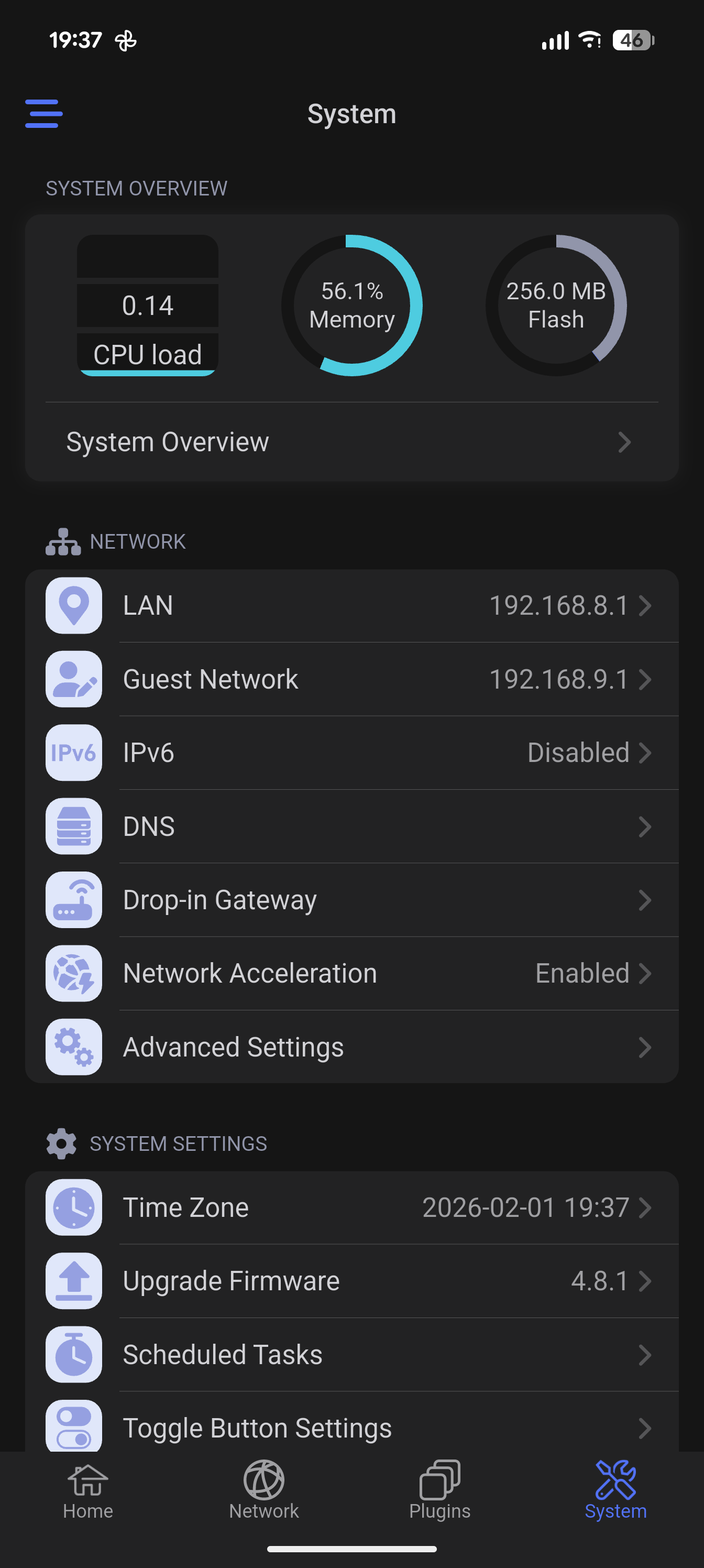The height and width of the screenshot is (1568, 704).
Task: Open Network Acceleration Enabled chevron
Action: pos(645,973)
